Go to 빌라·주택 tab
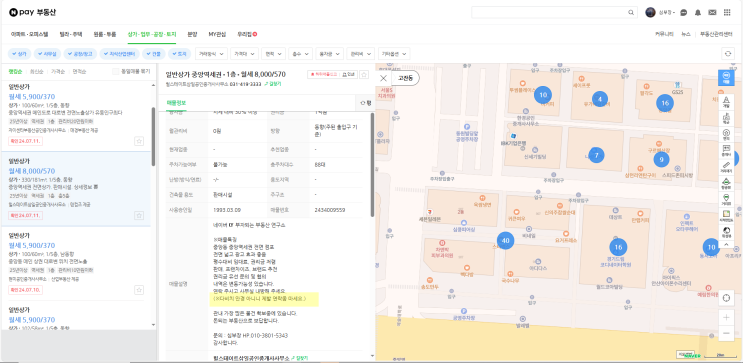Screen dimensions: 743x363 (x=71, y=34)
